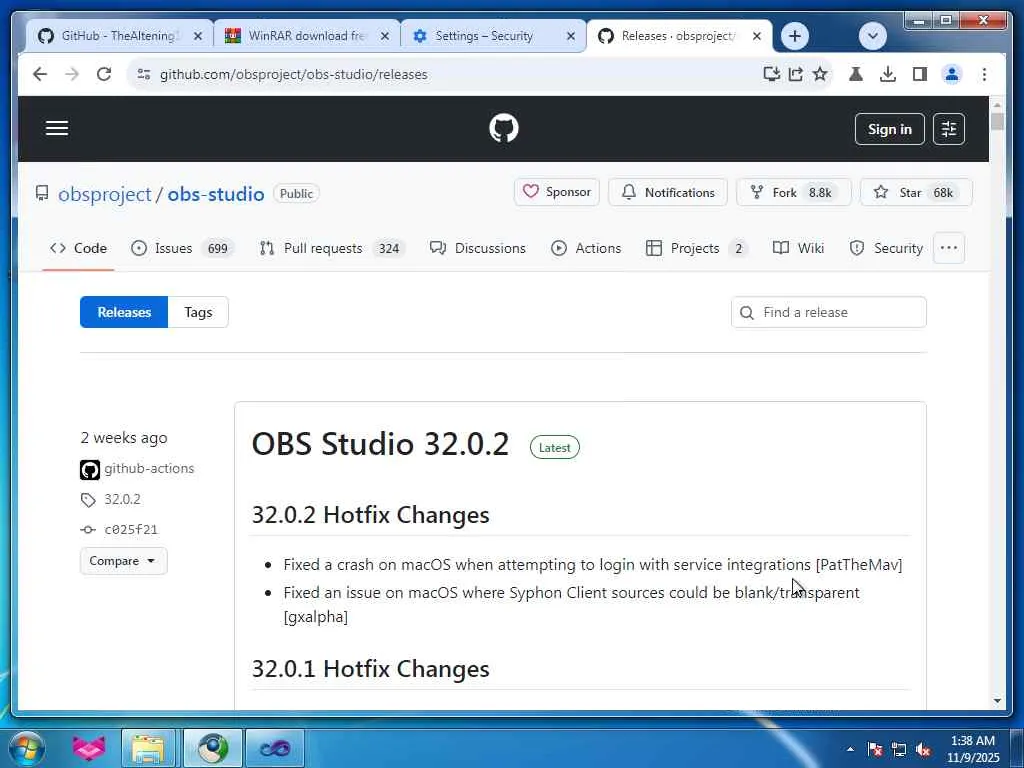Open the GitHub appearance settings icon button

point(949,129)
